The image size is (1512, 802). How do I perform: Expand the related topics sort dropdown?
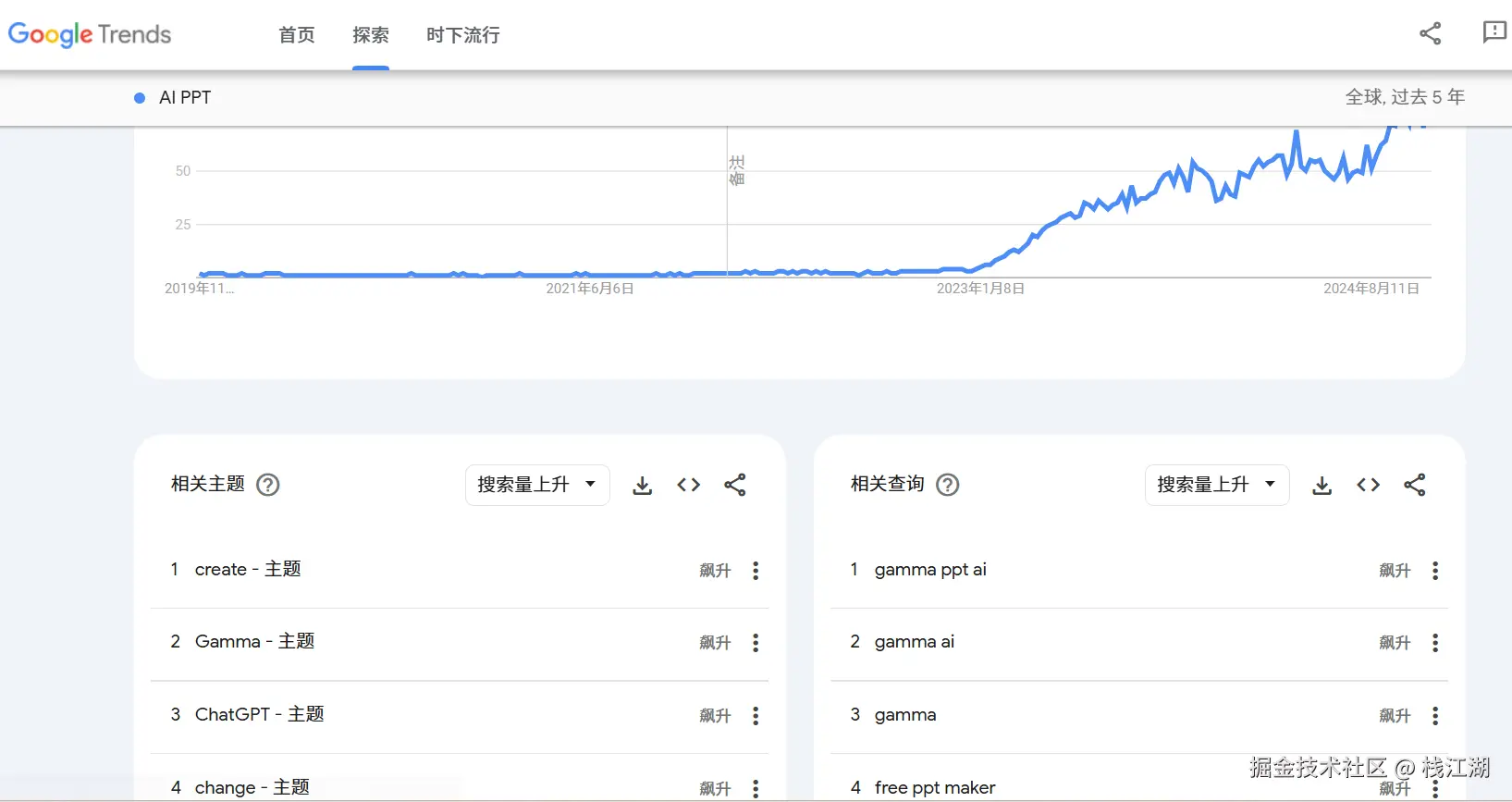(x=536, y=485)
